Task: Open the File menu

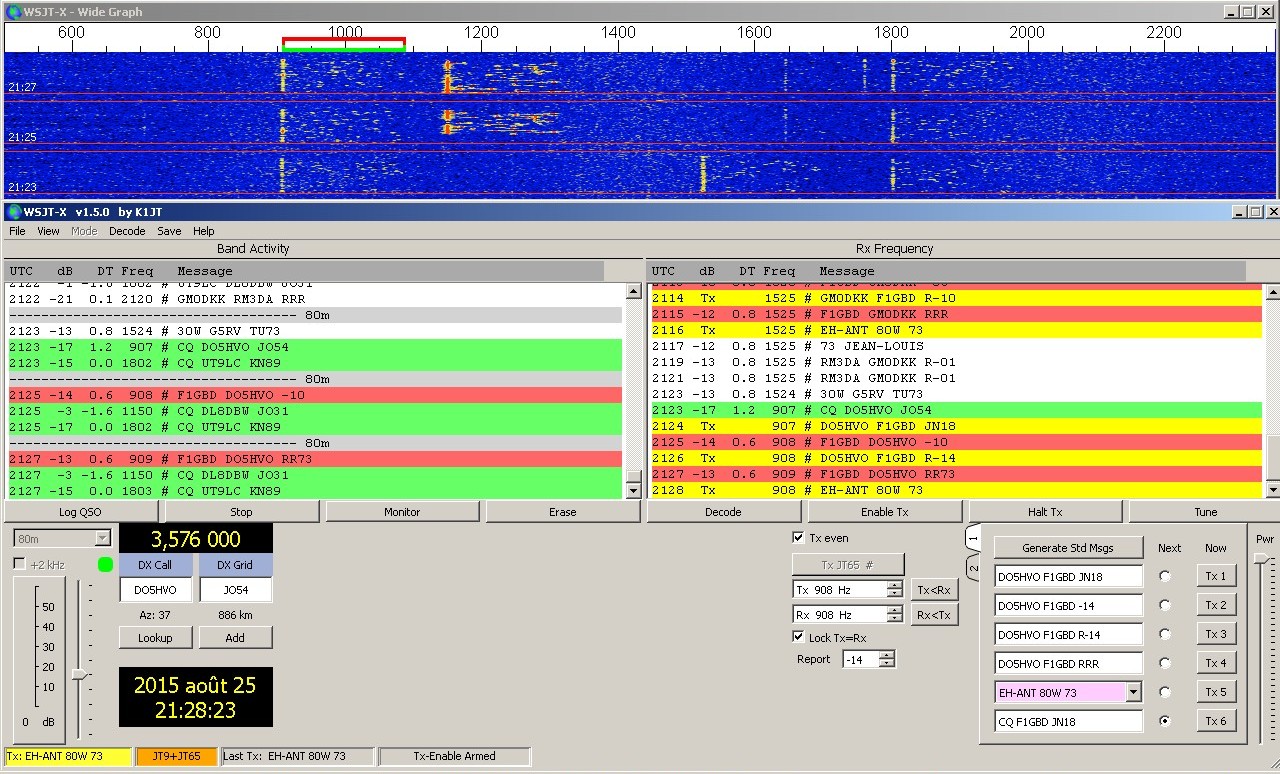Action: coord(17,231)
